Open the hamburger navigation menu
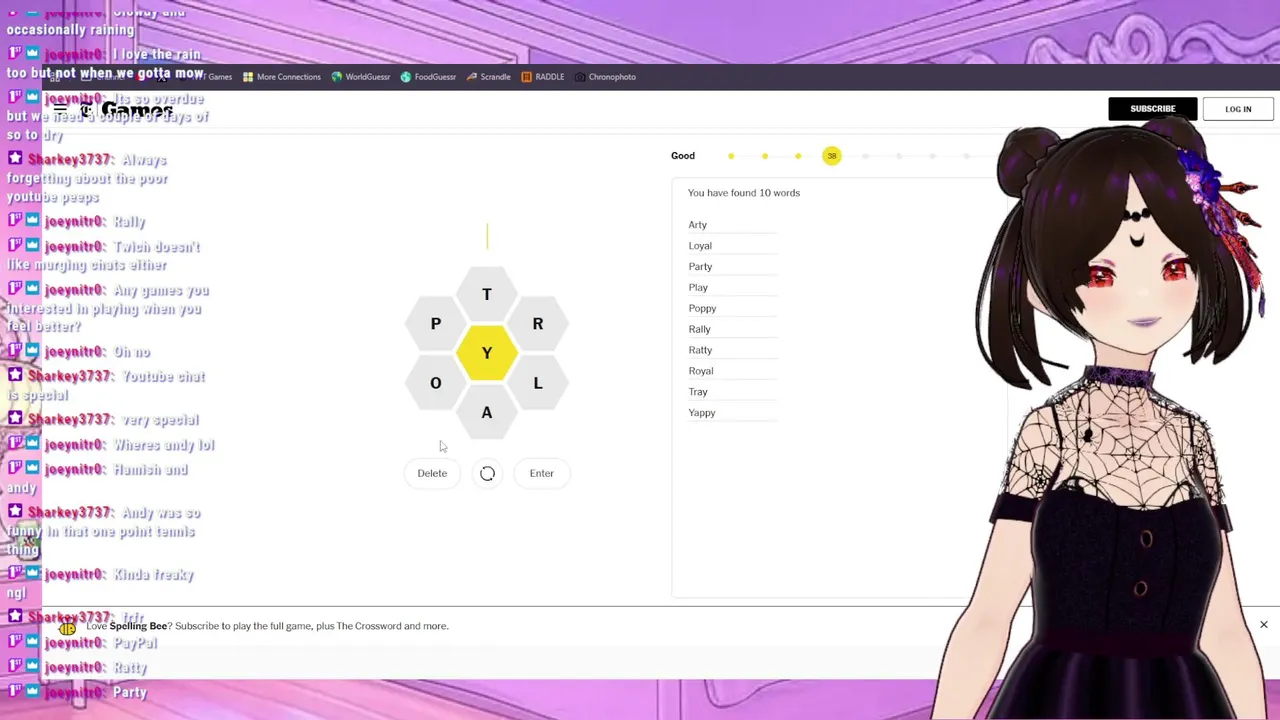The width and height of the screenshot is (1280, 720). [60, 109]
